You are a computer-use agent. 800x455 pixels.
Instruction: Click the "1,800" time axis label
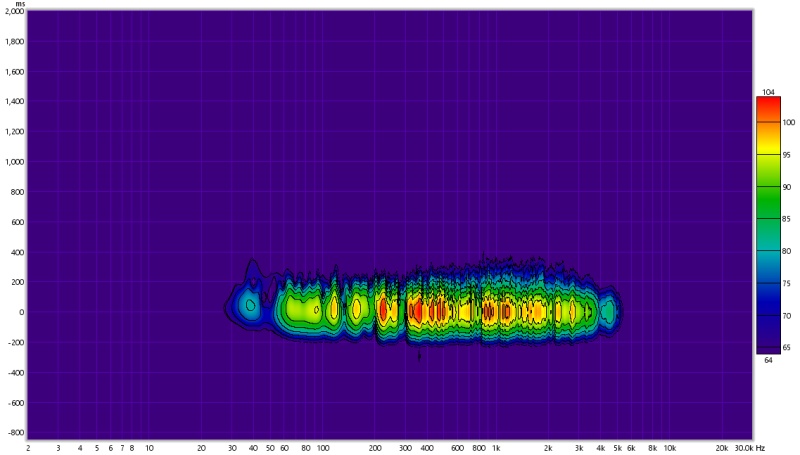coord(14,42)
